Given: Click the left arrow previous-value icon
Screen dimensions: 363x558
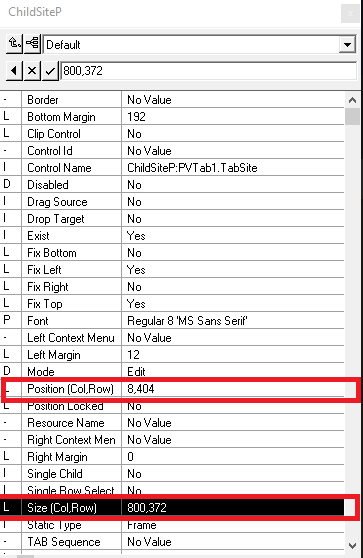Looking at the screenshot, I should tap(14, 71).
